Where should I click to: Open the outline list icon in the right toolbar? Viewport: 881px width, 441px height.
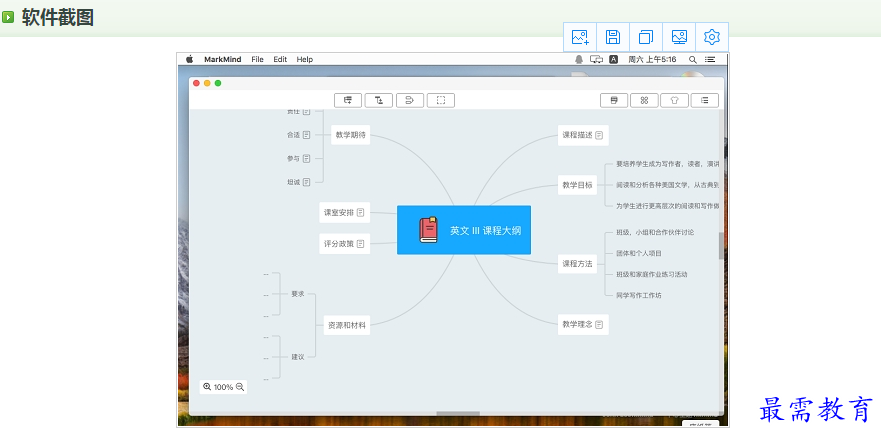[x=705, y=100]
